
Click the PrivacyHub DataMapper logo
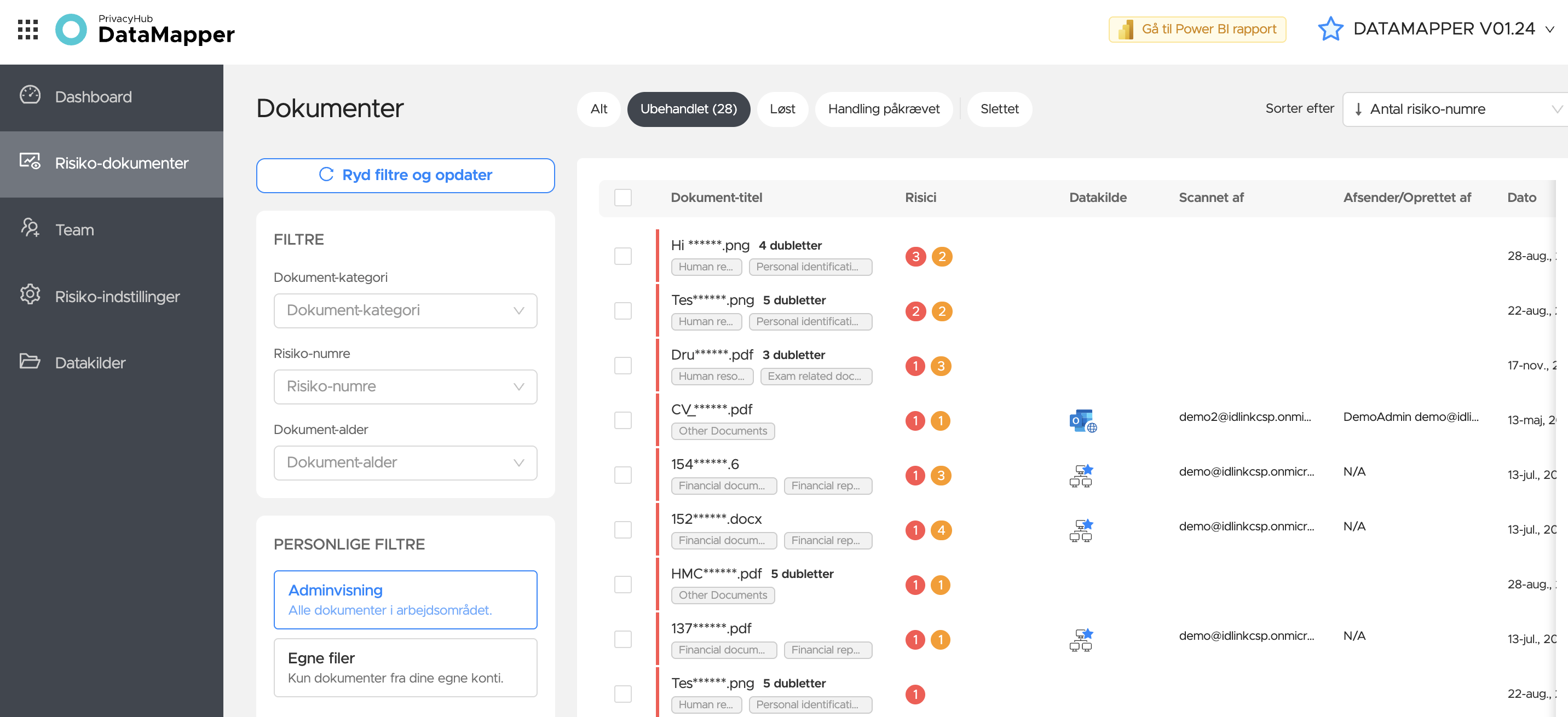tap(145, 29)
